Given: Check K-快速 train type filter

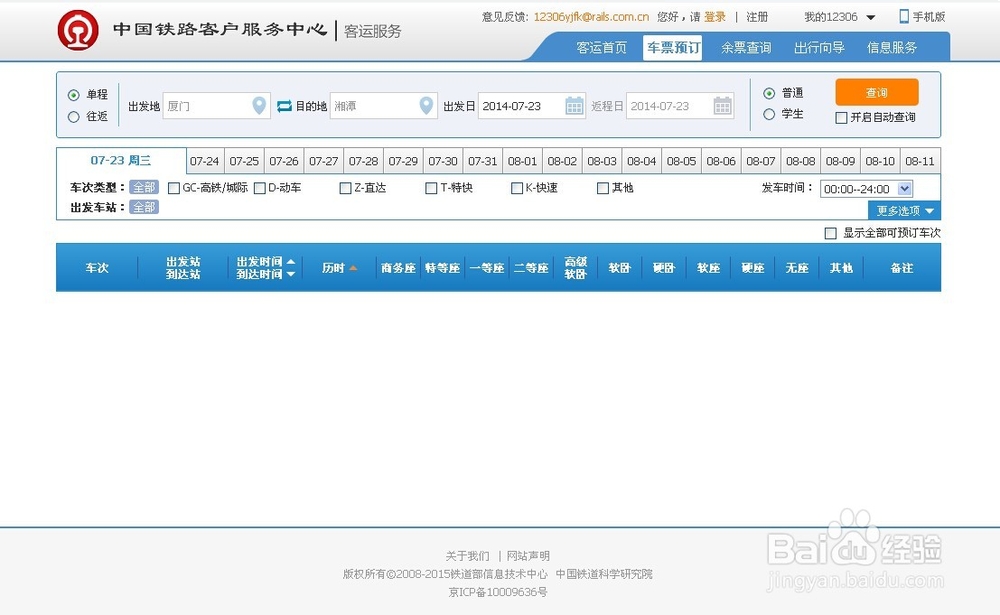Looking at the screenshot, I should [517, 188].
